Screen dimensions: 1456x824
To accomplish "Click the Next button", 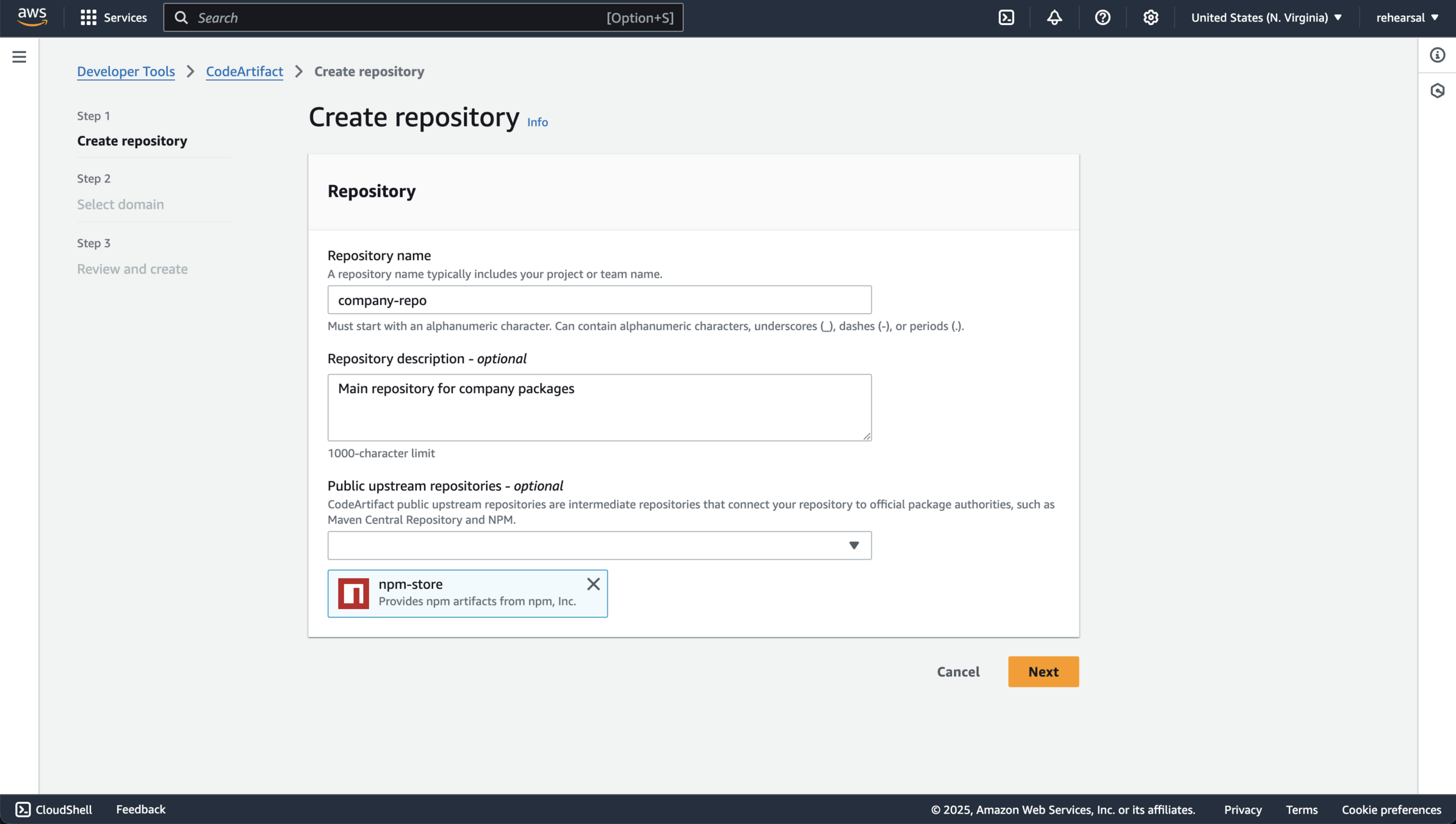I will [x=1043, y=671].
